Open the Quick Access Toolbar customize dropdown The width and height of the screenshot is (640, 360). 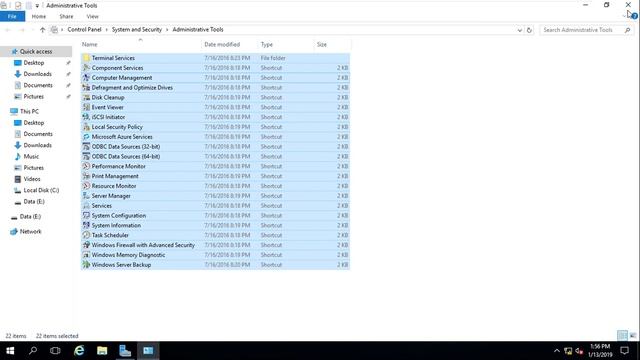37,6
